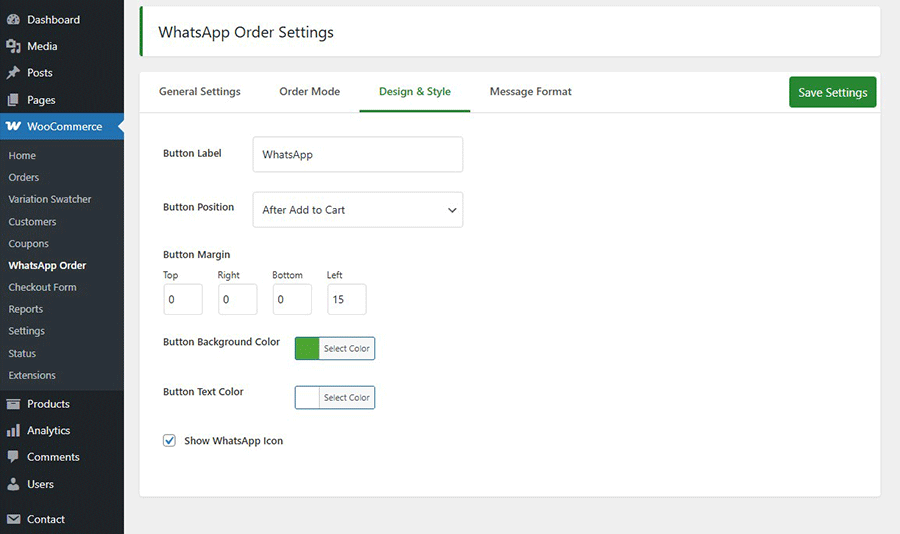
Task: Open the Message Format tab
Action: (x=530, y=91)
